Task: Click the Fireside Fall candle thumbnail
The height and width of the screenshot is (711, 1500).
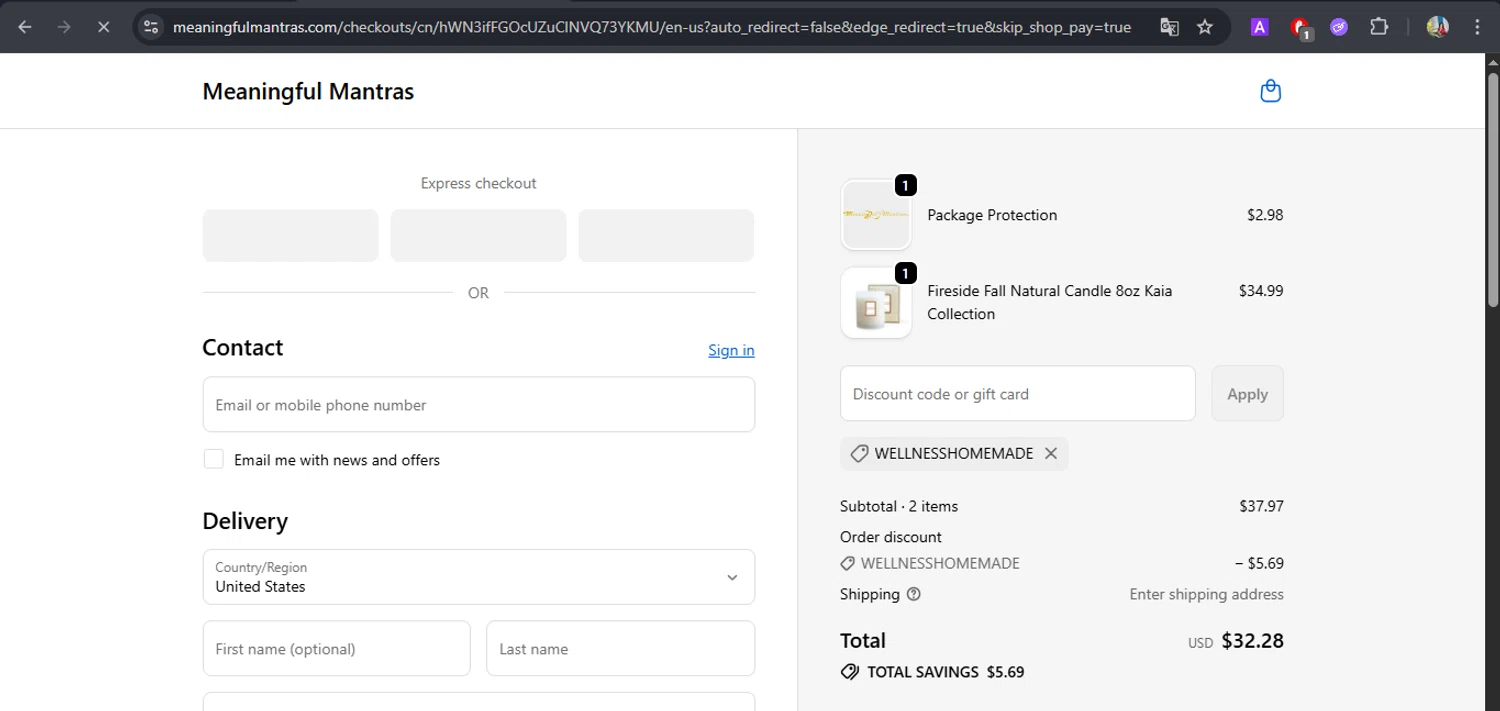Action: (876, 303)
